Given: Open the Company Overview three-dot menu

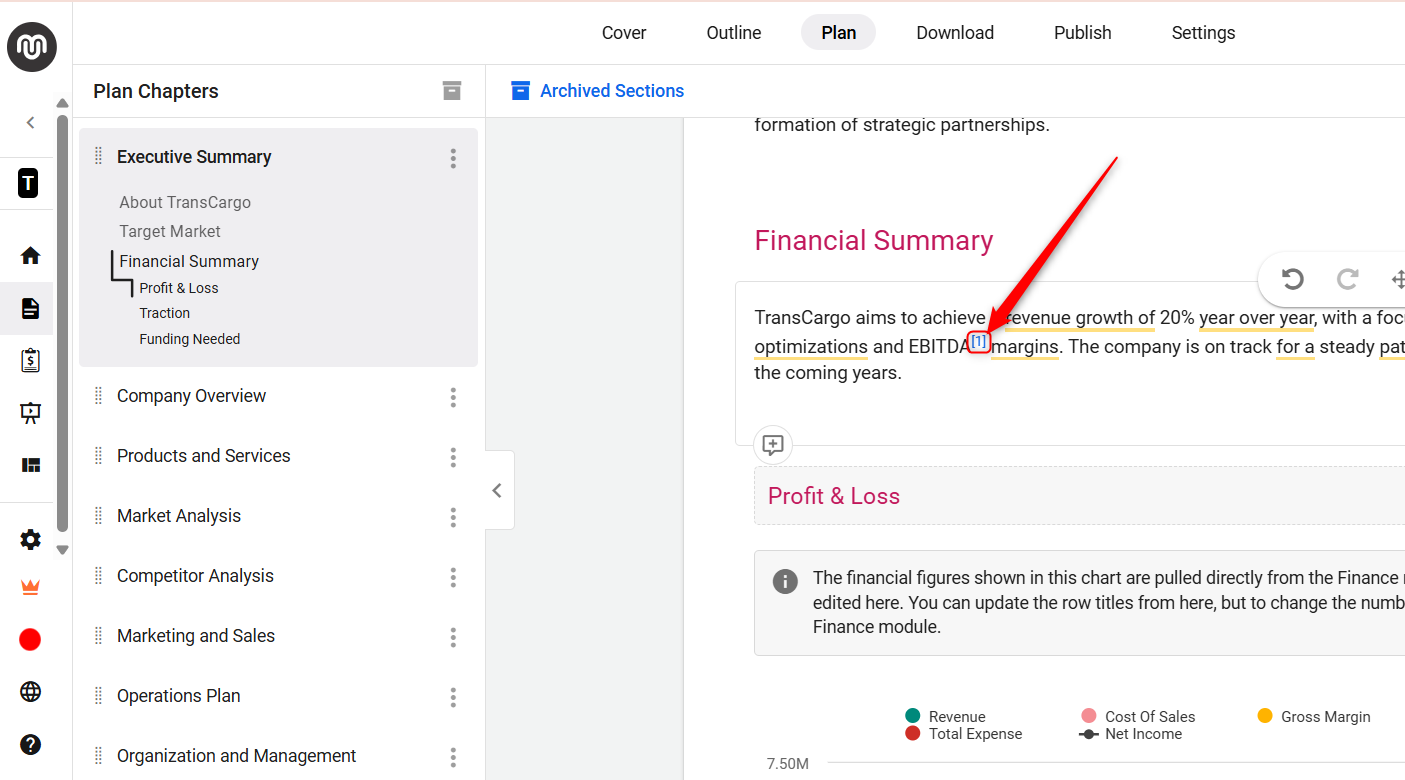Looking at the screenshot, I should point(453,397).
